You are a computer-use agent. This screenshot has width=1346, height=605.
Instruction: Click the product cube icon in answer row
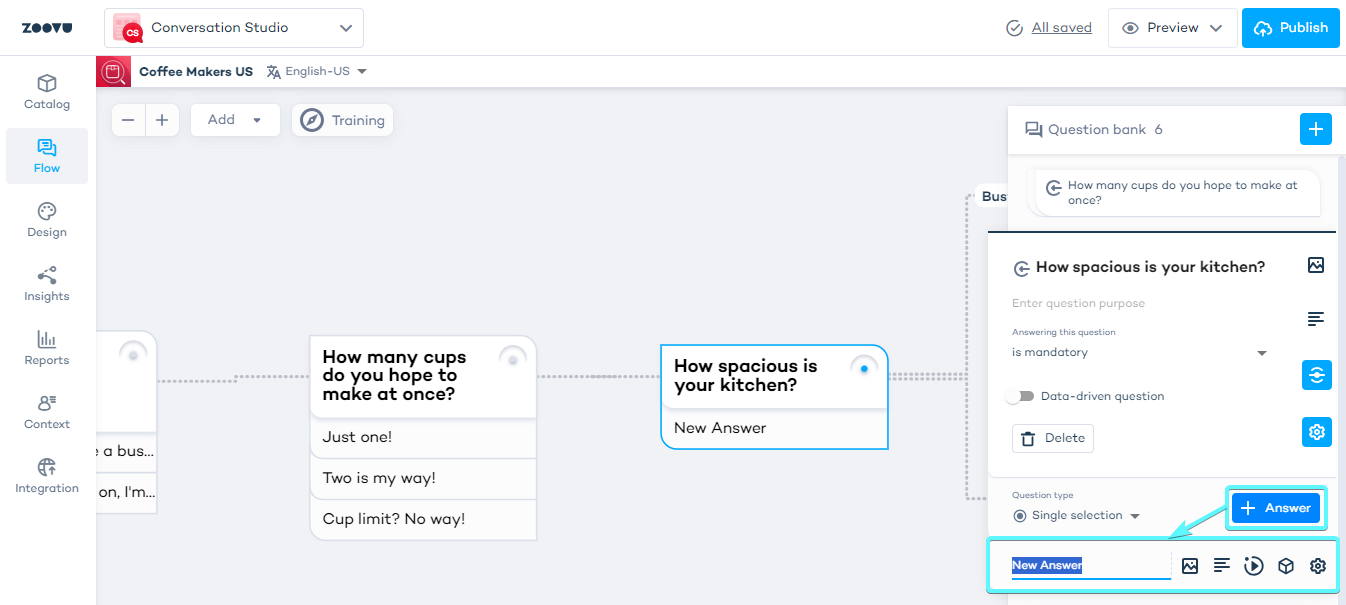(1286, 566)
